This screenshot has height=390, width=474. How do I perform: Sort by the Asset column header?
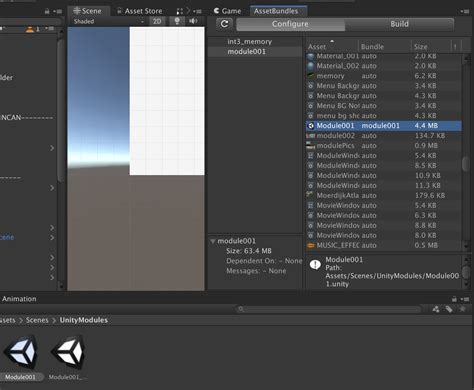(x=332, y=46)
